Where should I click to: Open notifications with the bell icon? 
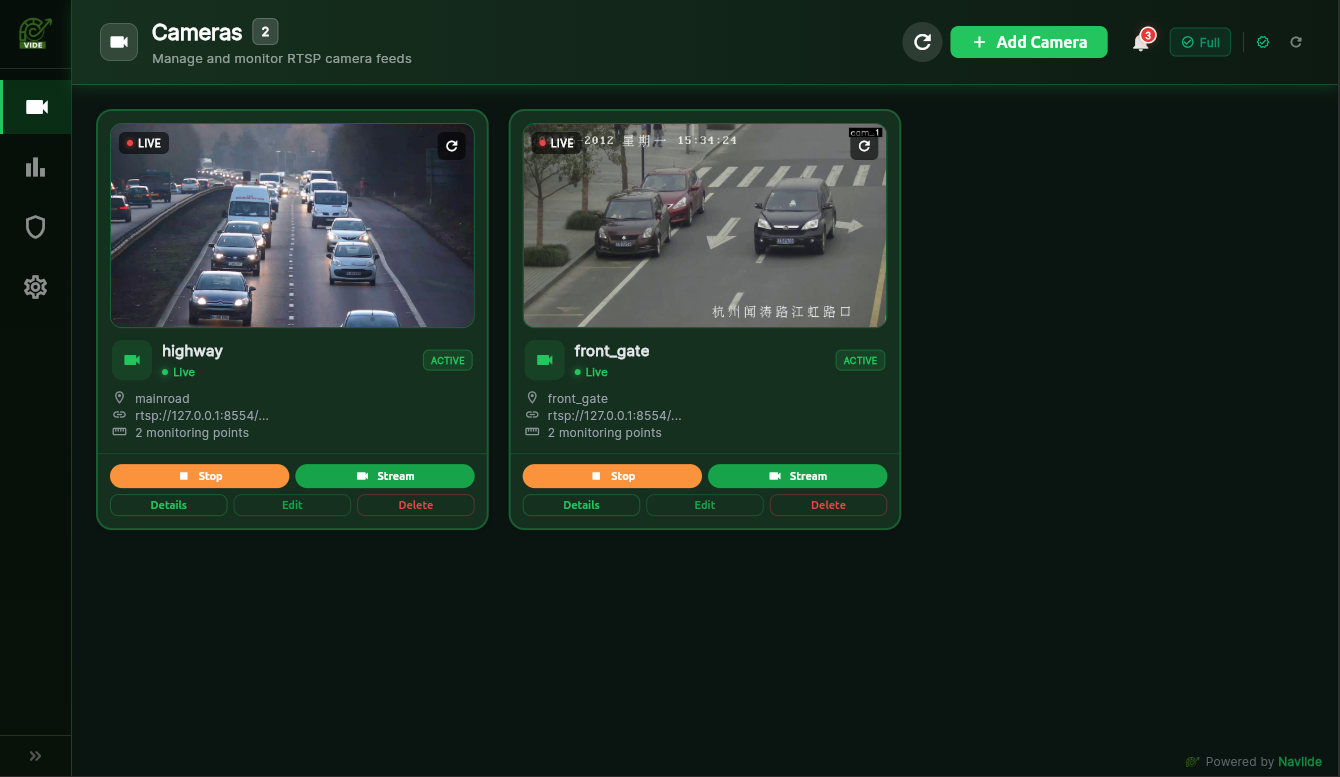point(1141,42)
